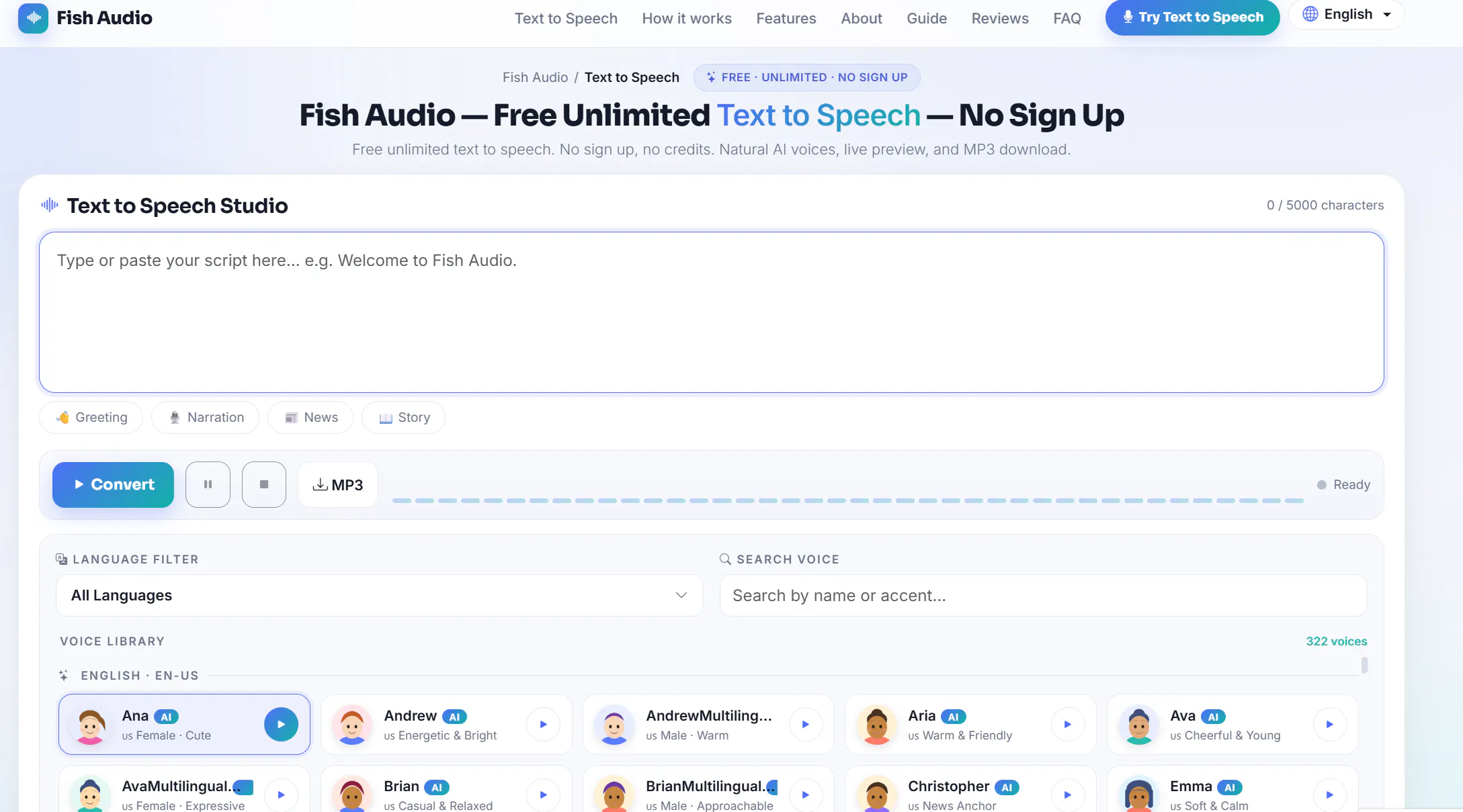Play the Ana voice preview
Viewport: 1463px width, 812px height.
(x=281, y=725)
